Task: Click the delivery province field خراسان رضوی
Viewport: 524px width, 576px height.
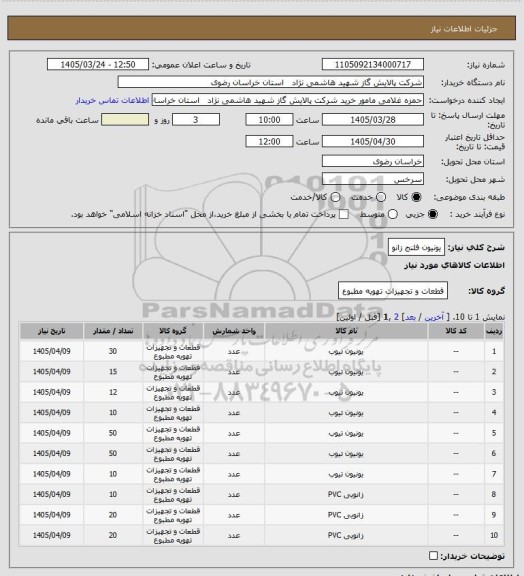Action: click(373, 161)
